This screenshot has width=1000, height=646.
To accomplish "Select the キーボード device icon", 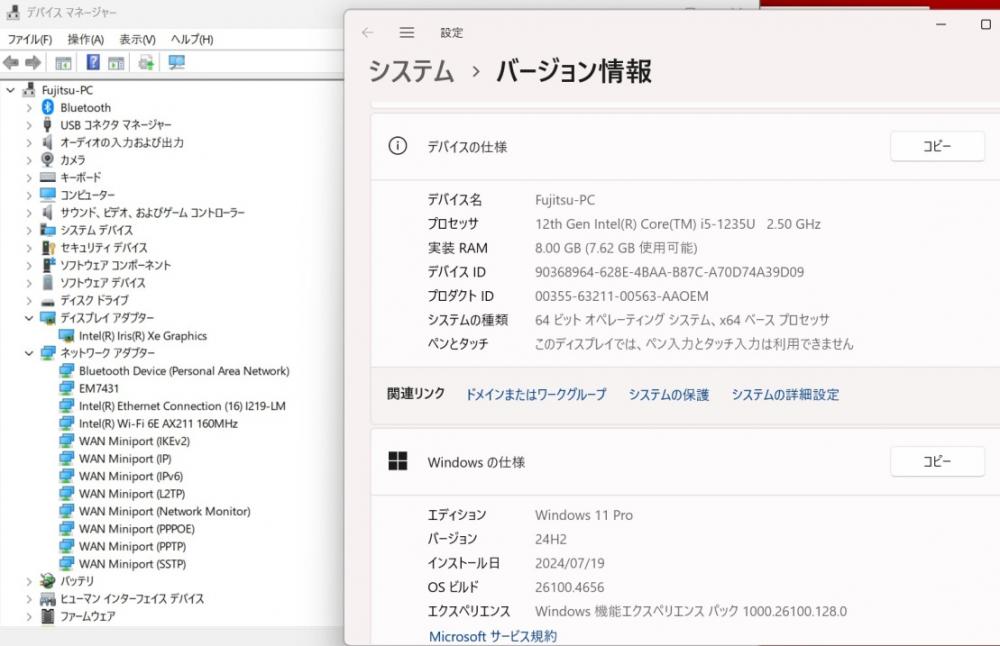I will point(48,177).
